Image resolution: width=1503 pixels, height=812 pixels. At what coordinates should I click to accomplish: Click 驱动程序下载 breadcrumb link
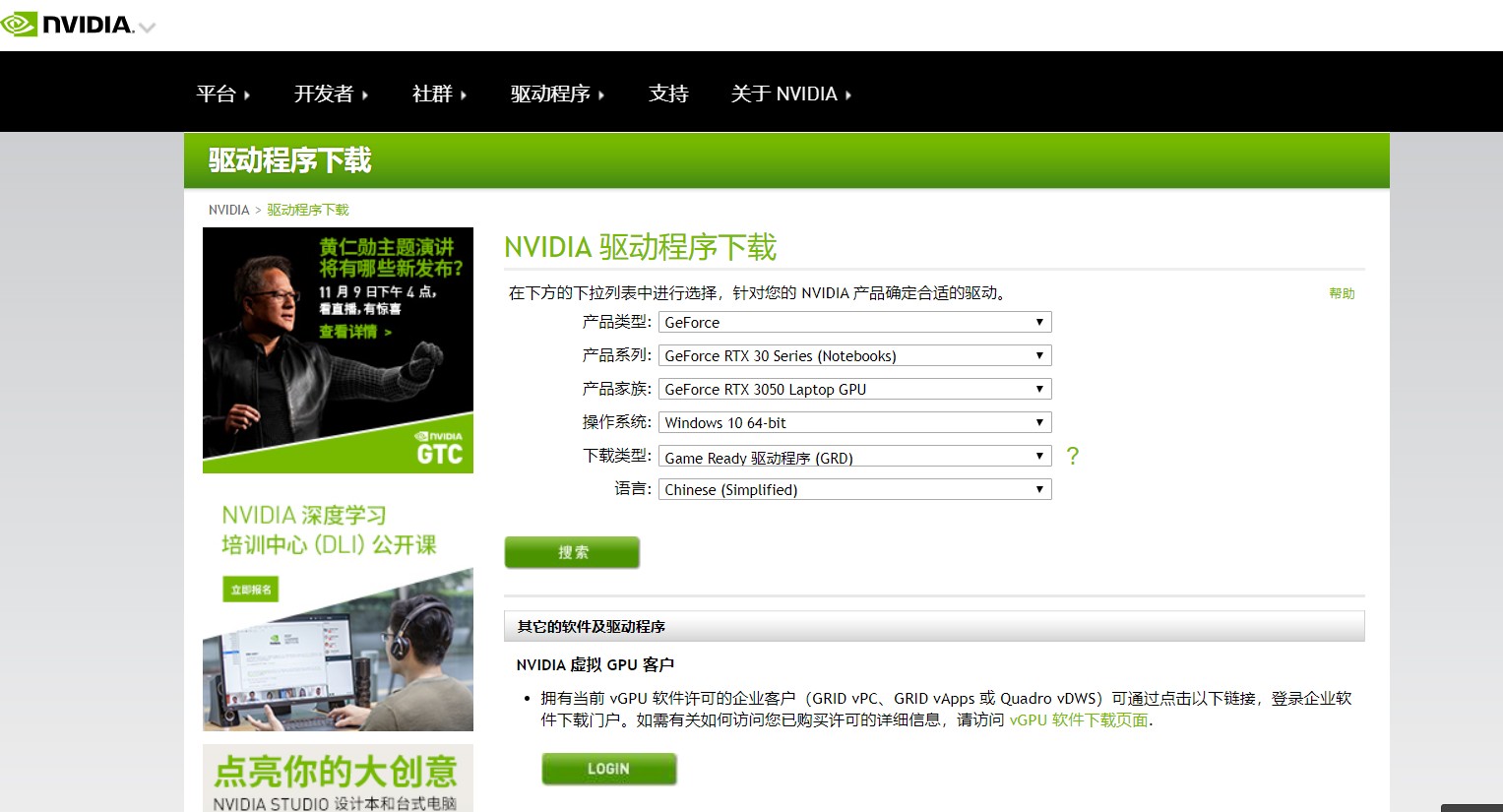click(308, 210)
